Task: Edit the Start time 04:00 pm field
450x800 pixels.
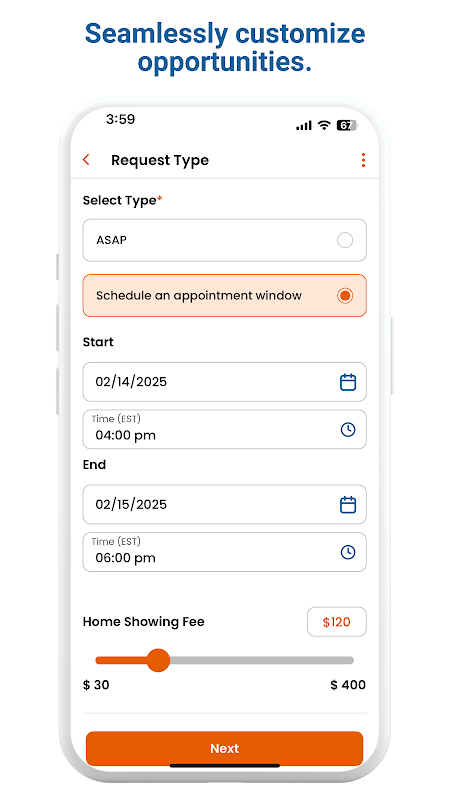Action: click(x=224, y=430)
